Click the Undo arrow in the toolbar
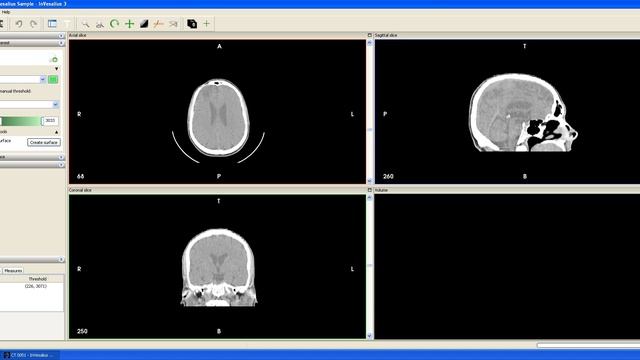 coord(19,24)
